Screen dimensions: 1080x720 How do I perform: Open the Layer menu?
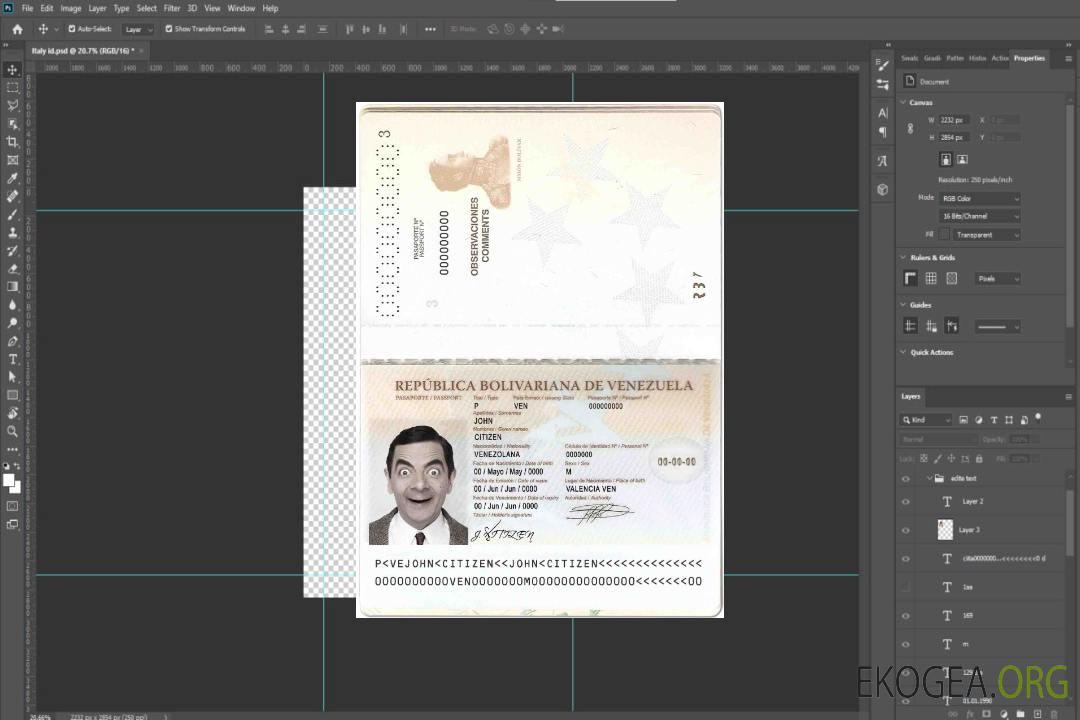click(x=97, y=8)
